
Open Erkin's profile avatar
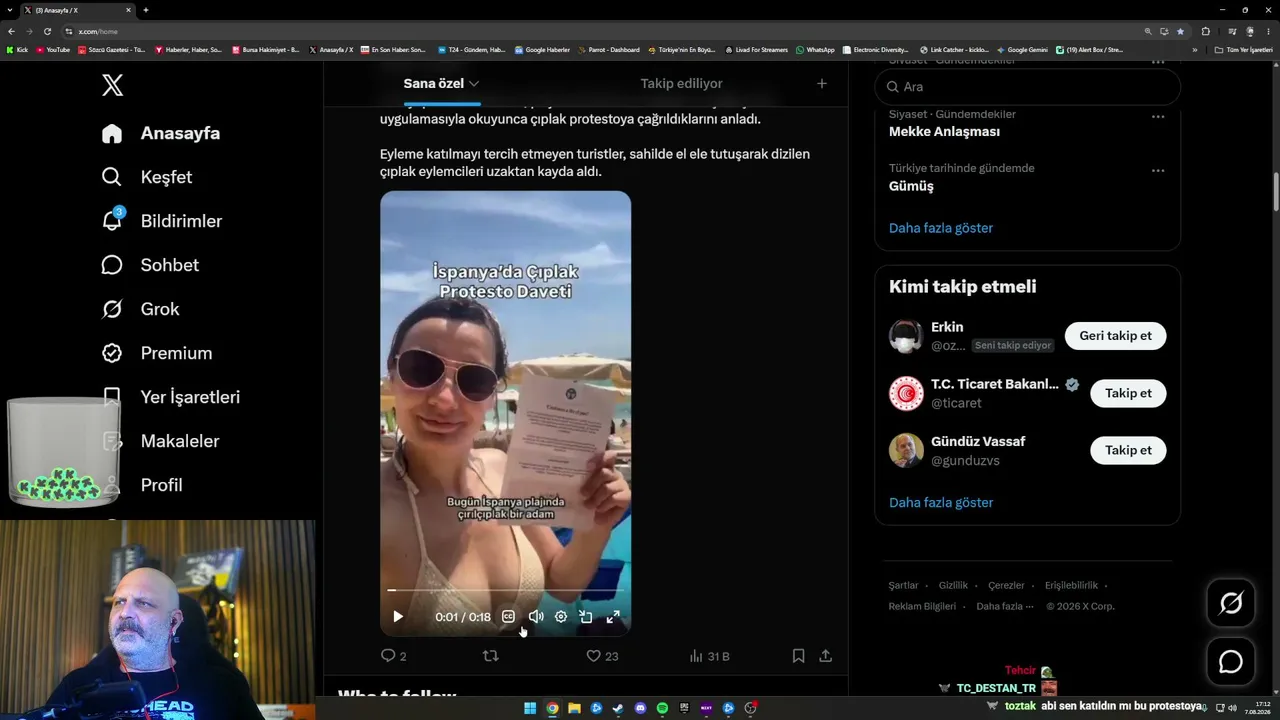pos(906,336)
